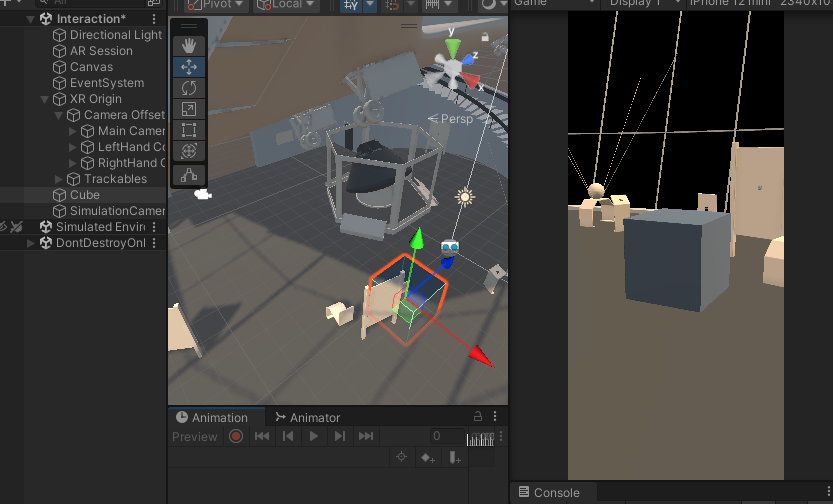Open the snap increment ruler dropdown

tap(438, 5)
